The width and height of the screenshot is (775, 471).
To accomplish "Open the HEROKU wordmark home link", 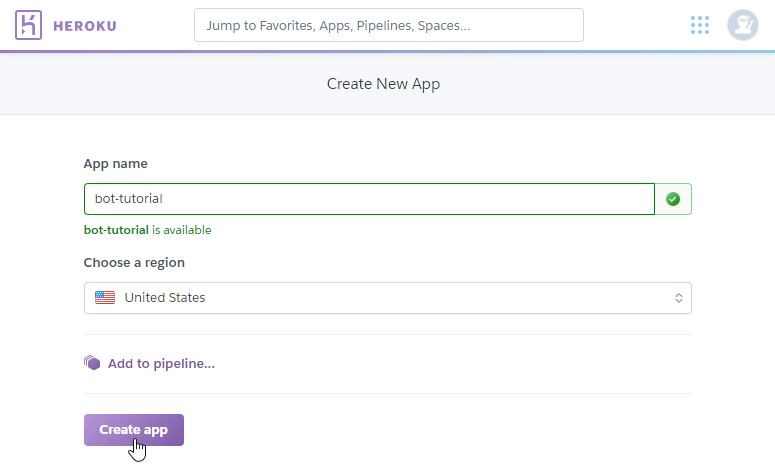I will coord(85,26).
